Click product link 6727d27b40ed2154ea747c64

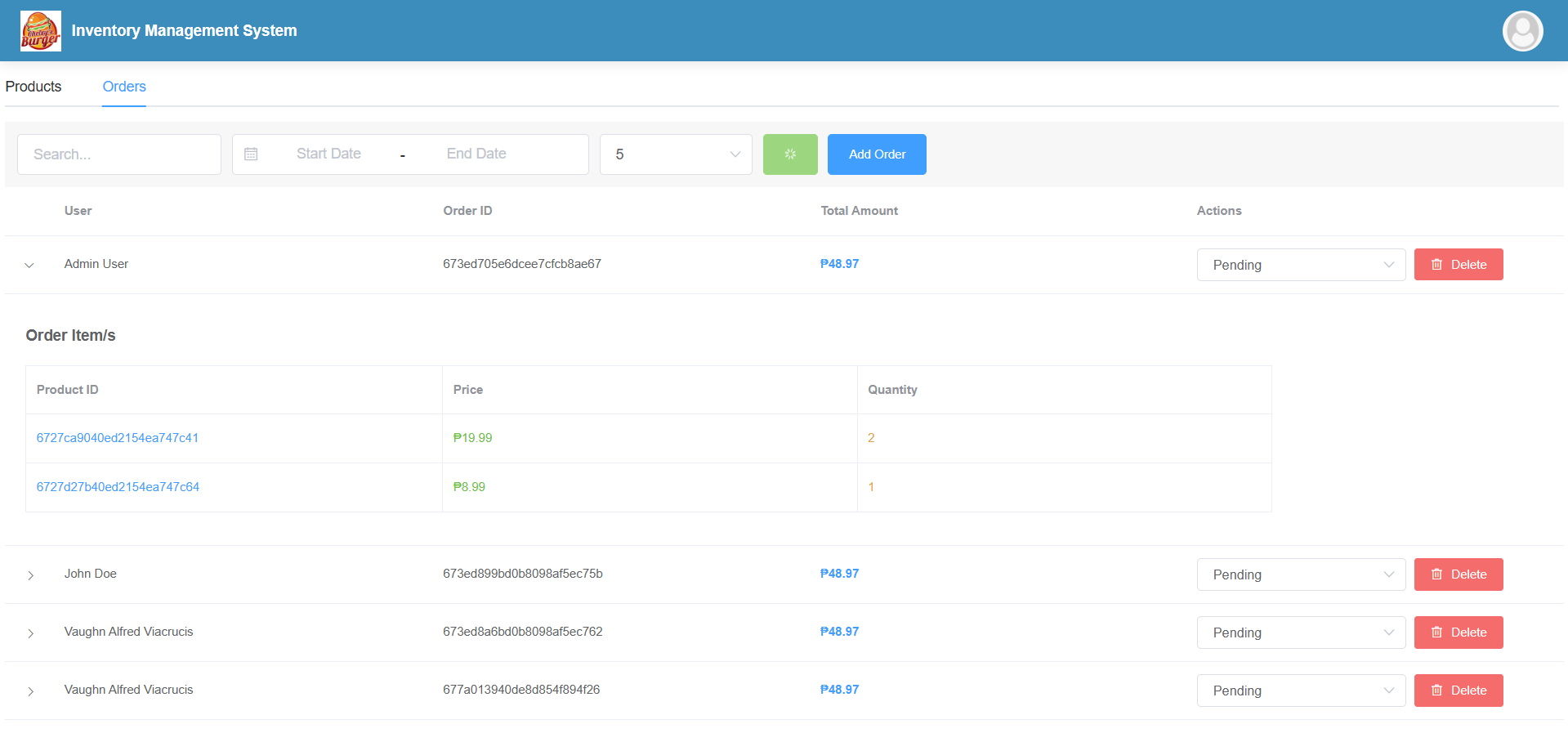tap(118, 486)
